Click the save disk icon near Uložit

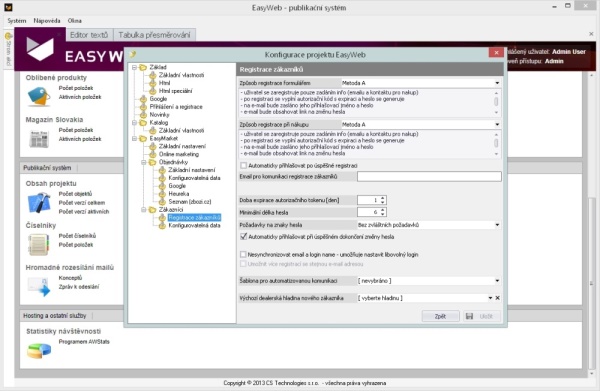point(470,316)
